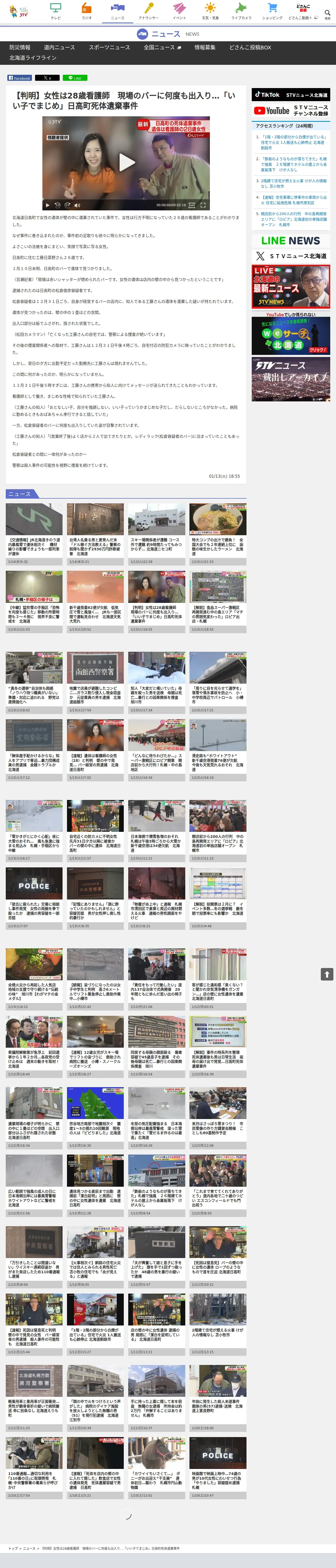
Task: Open the ショッピング cart icon
Action: coord(273,11)
